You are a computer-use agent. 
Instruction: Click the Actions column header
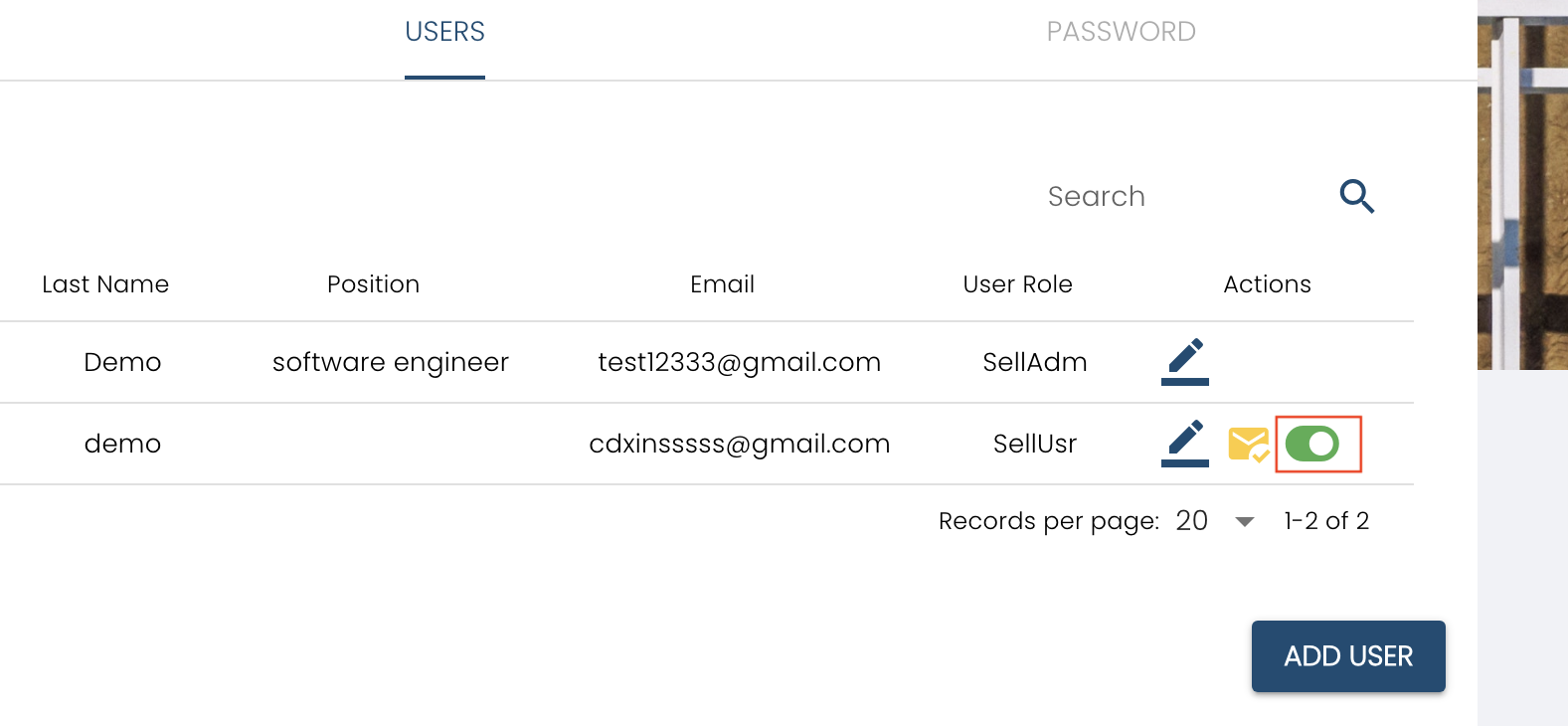tap(1267, 284)
